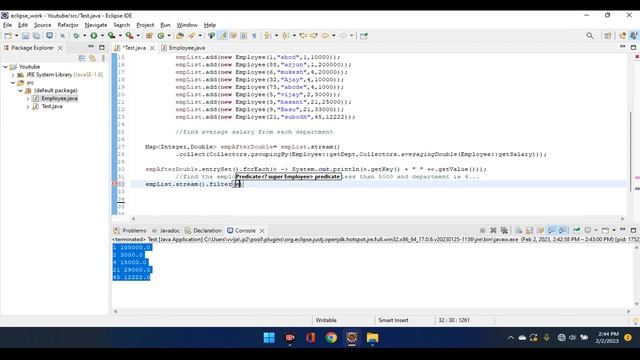Click the Next Annotation toolbar icon
This screenshot has width=640, height=360.
(267, 36)
